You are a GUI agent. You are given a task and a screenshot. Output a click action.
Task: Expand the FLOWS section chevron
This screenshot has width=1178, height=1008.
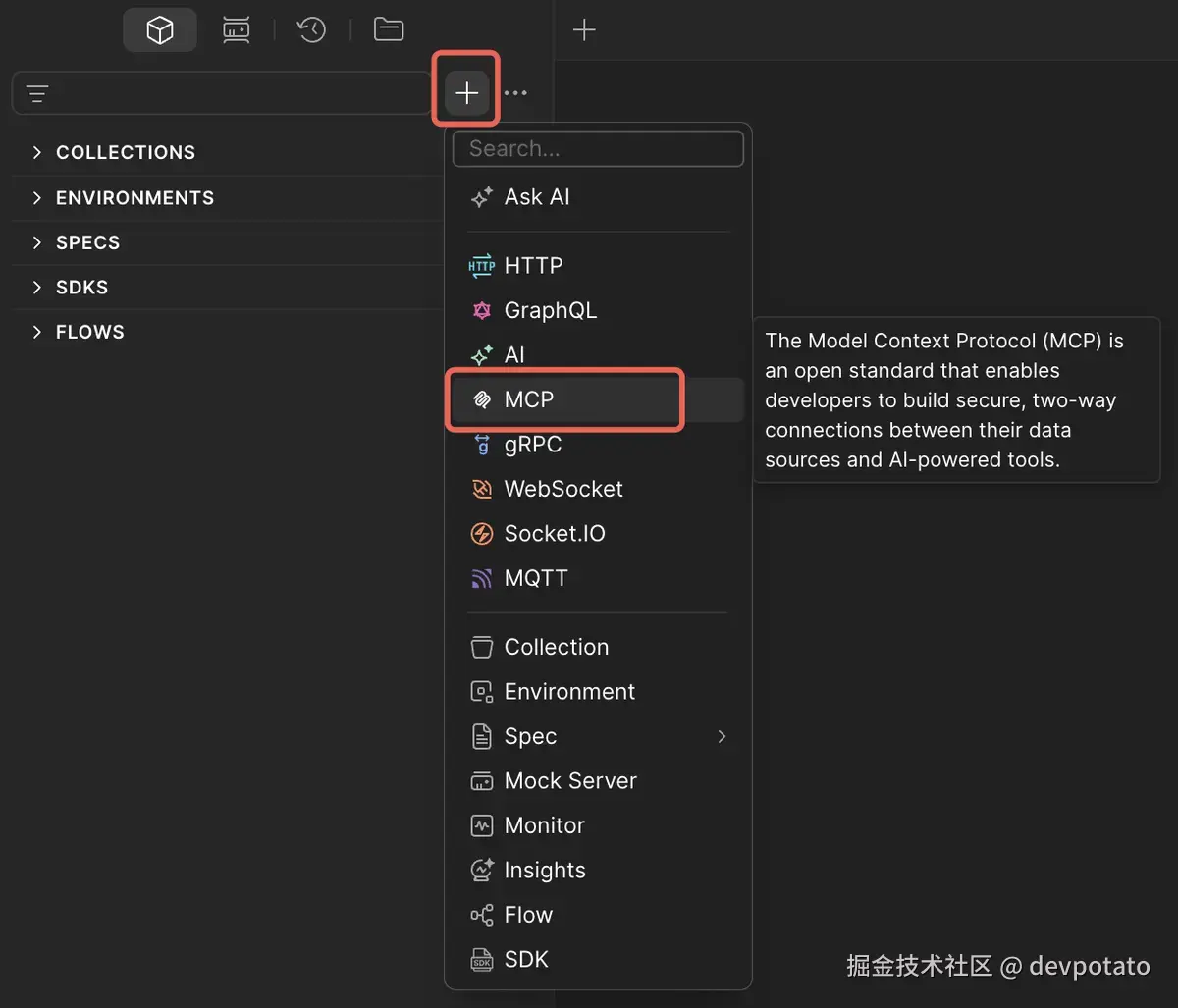pos(37,332)
